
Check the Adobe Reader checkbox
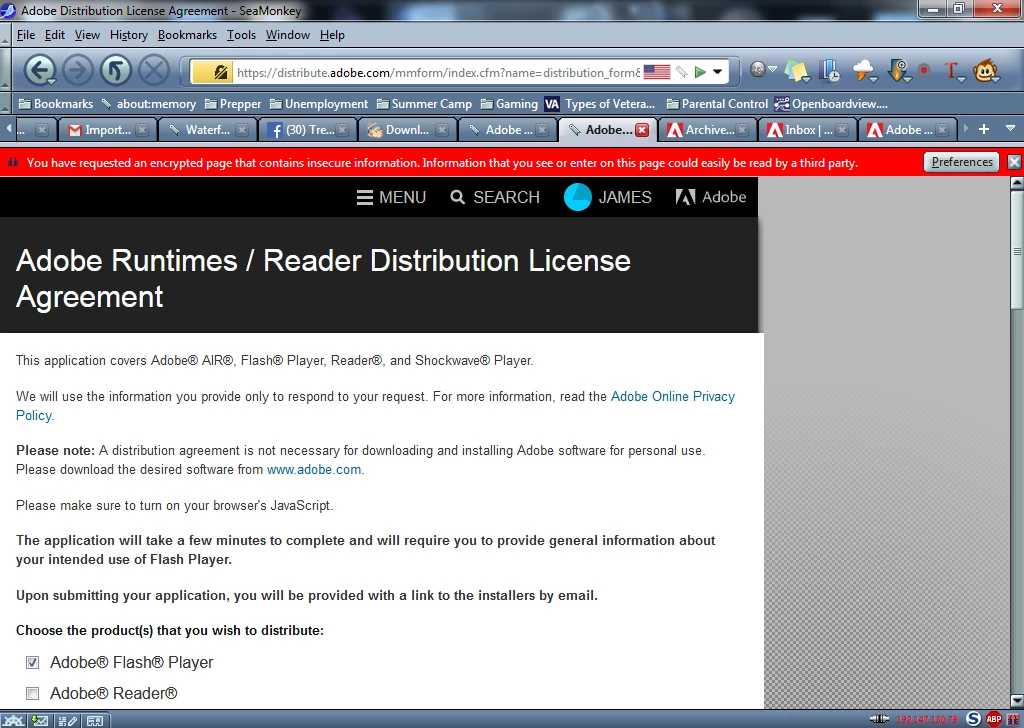pos(32,693)
